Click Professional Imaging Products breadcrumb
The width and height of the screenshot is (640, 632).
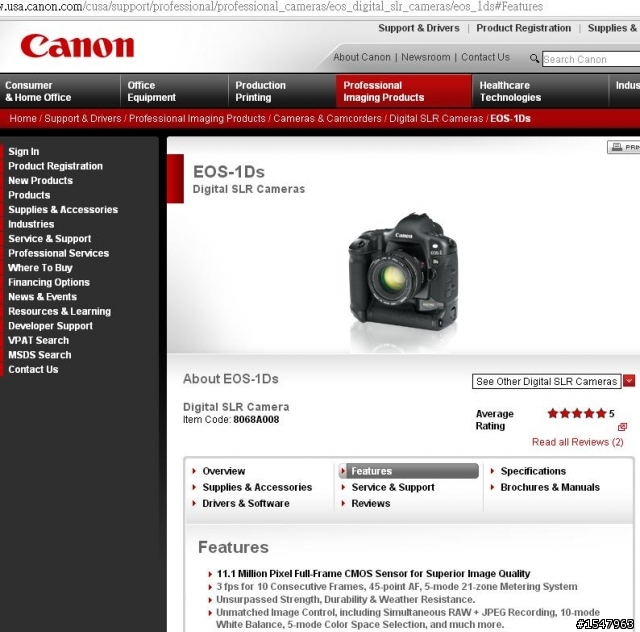coord(197,118)
